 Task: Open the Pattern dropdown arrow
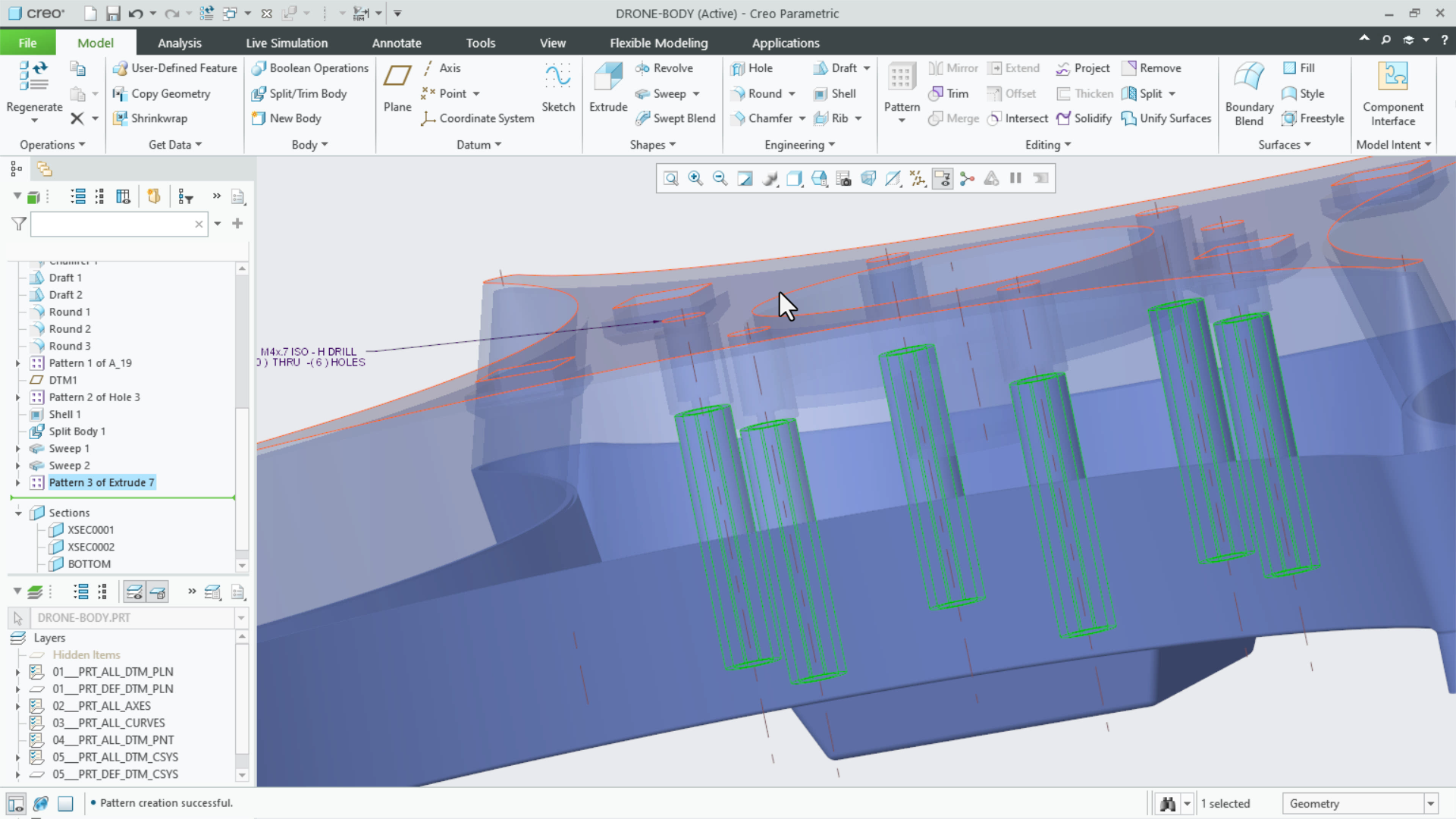pyautogui.click(x=901, y=120)
